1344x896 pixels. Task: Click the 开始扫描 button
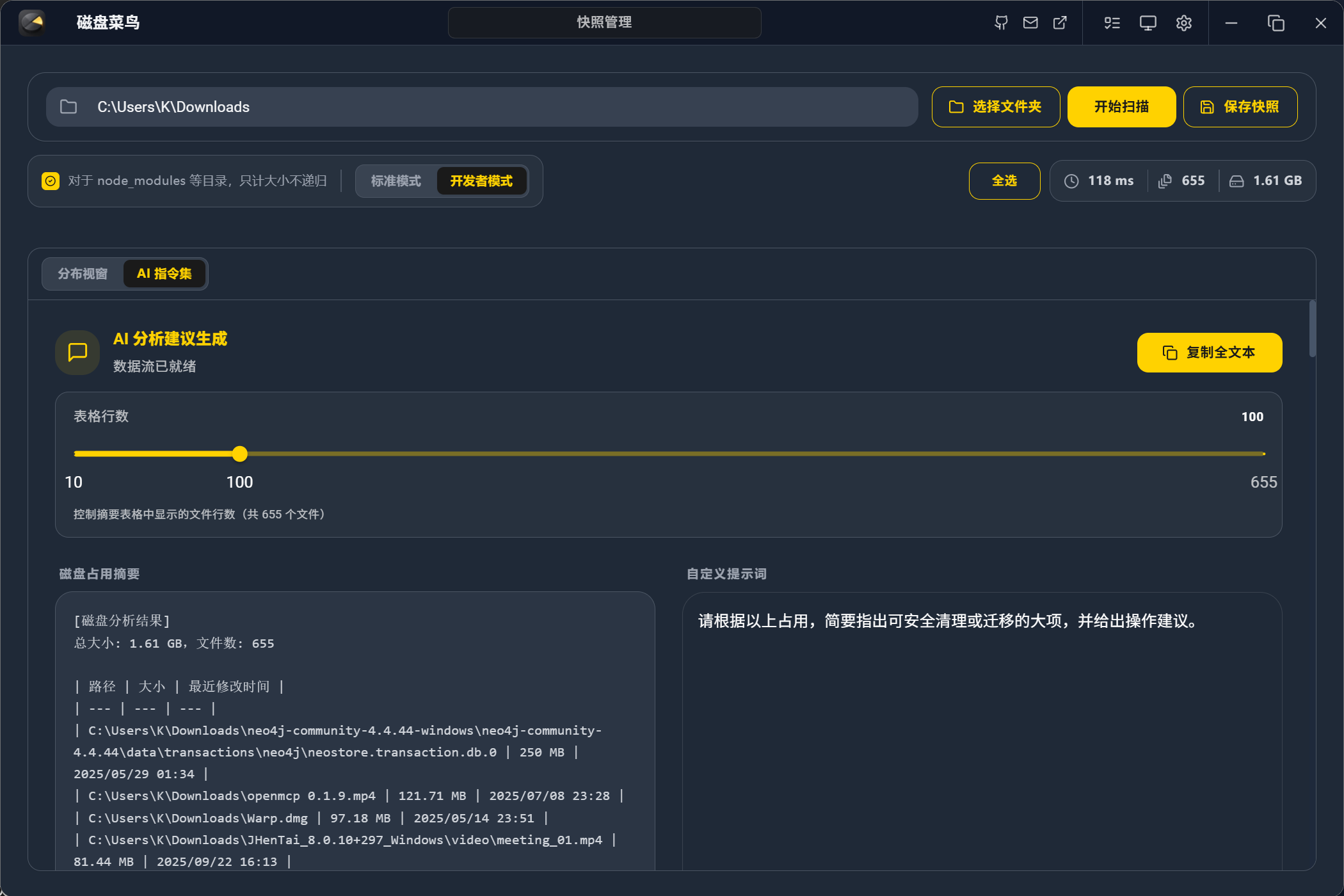1121,107
